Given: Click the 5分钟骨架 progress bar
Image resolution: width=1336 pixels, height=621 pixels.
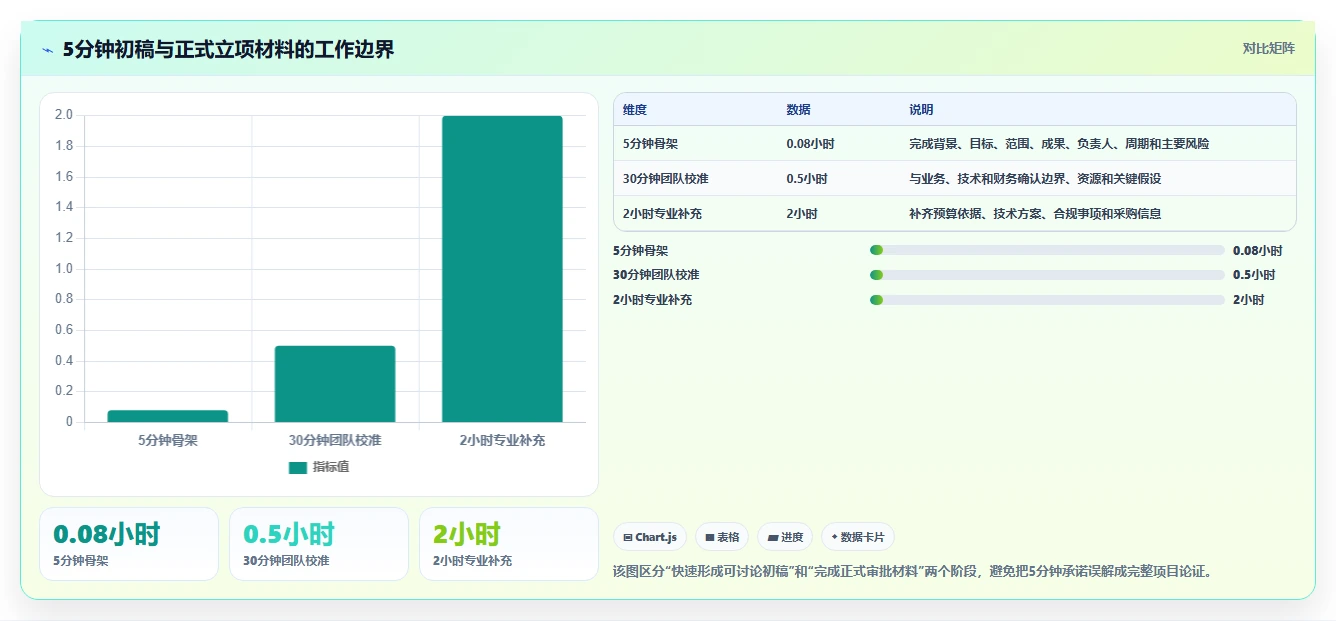Looking at the screenshot, I should (1047, 251).
